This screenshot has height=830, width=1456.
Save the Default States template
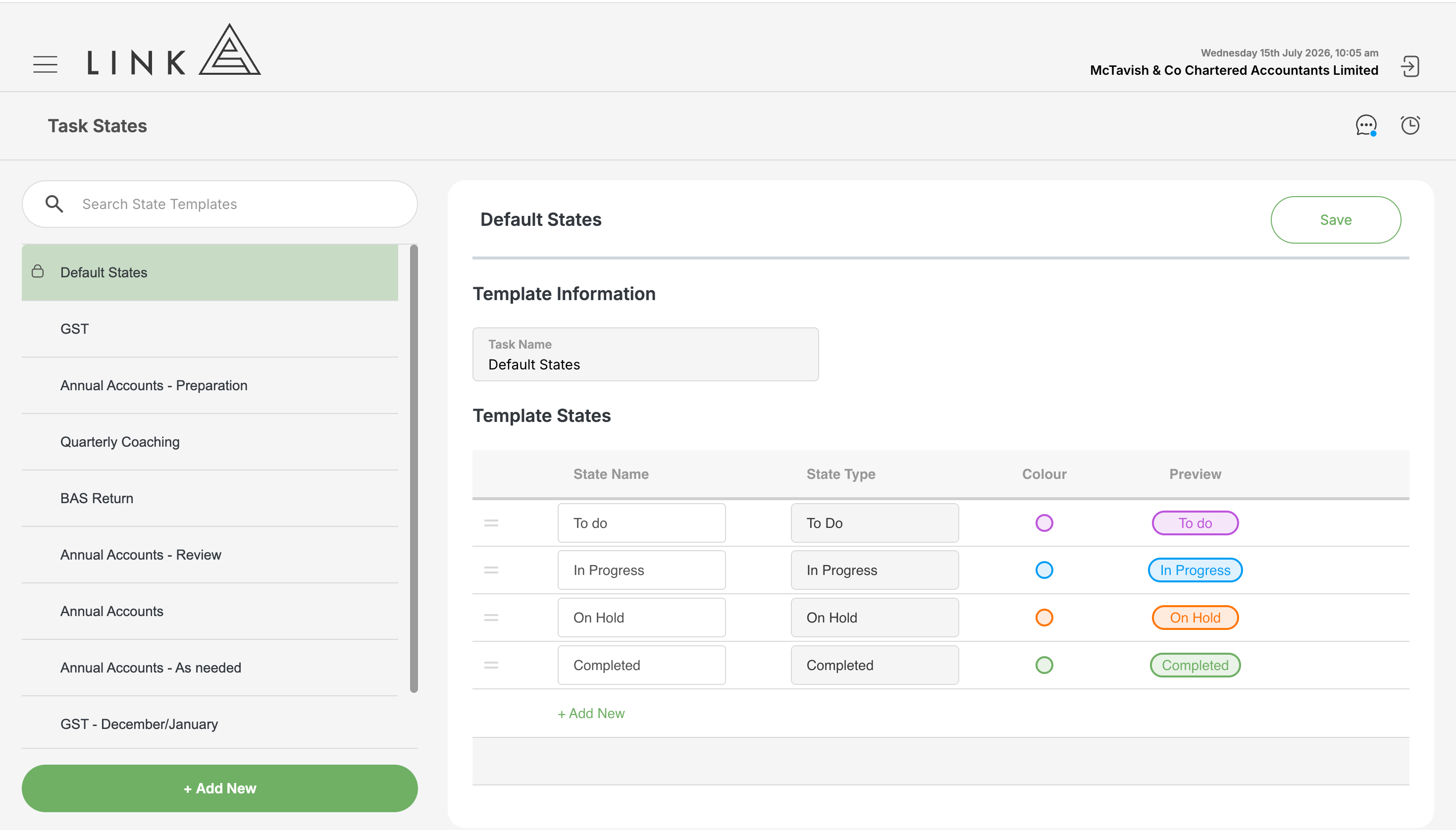click(1336, 220)
